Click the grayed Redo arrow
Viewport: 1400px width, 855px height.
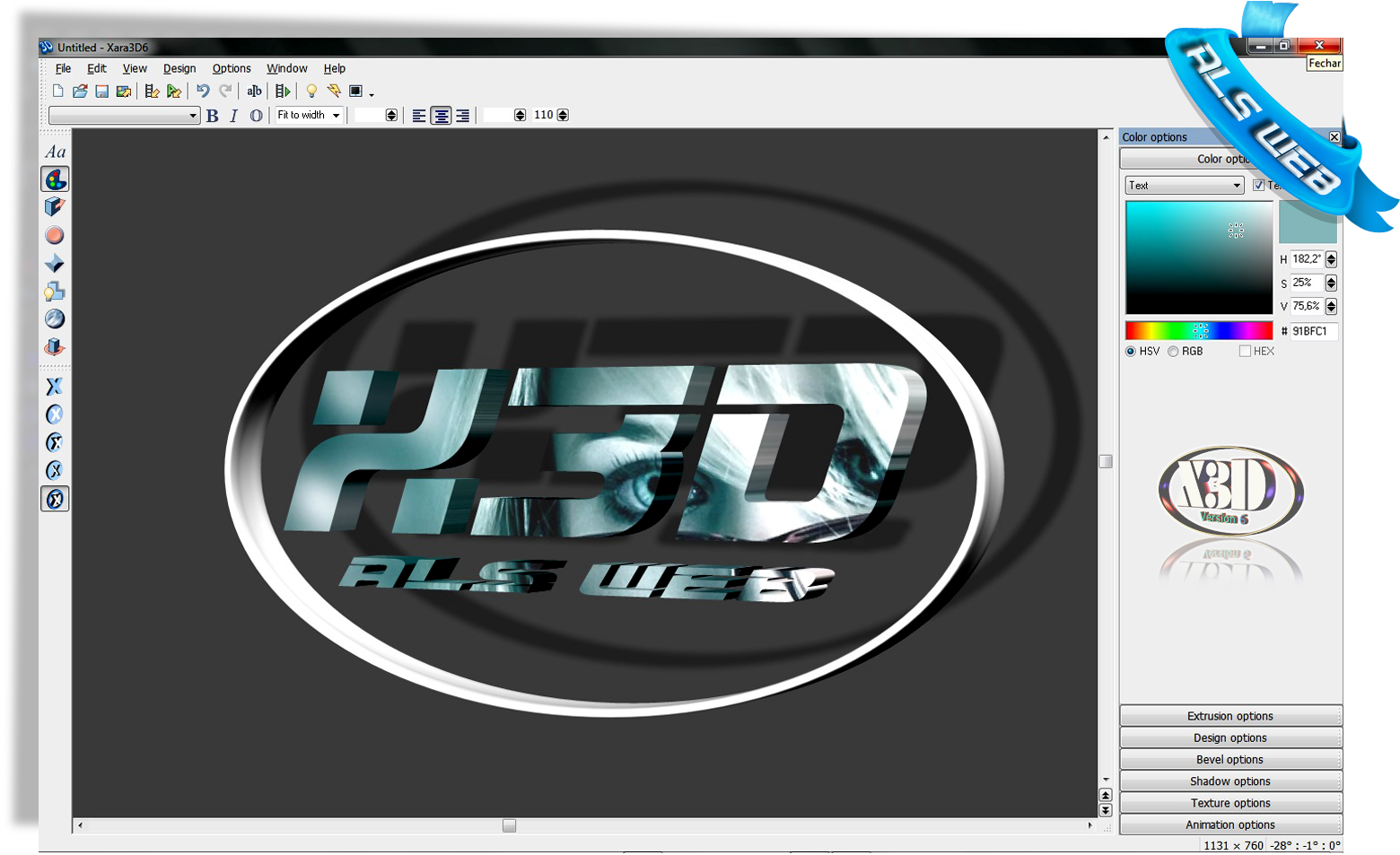pyautogui.click(x=225, y=91)
